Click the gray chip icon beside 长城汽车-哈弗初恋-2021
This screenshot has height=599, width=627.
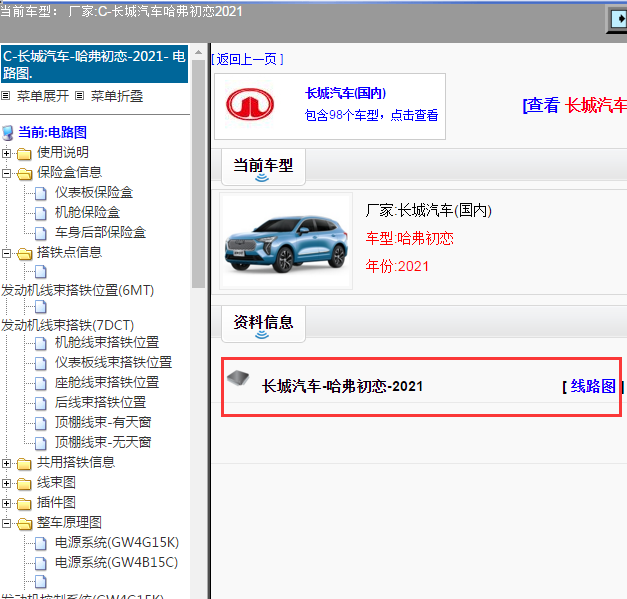click(238, 377)
